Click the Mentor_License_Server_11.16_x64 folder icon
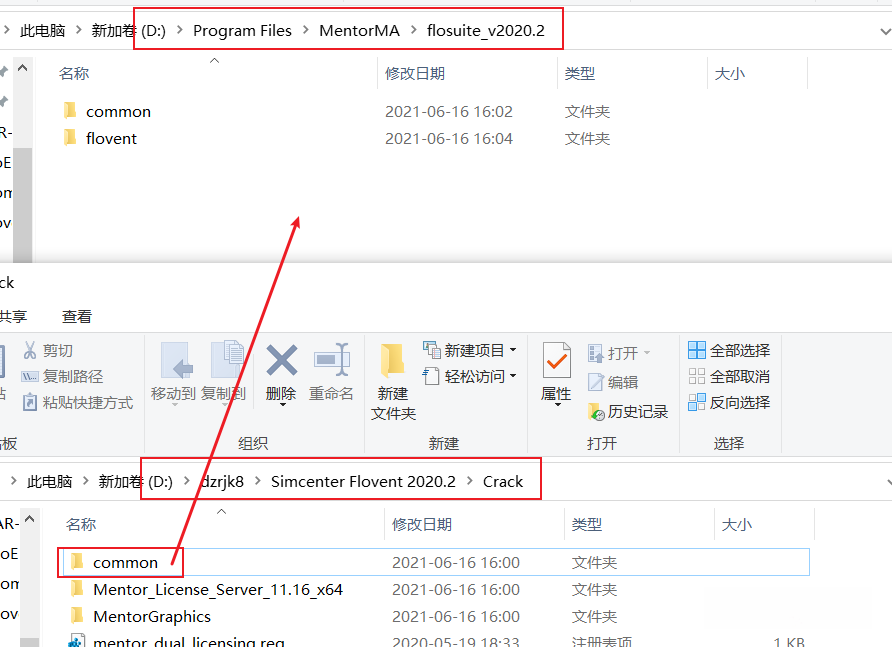This screenshot has height=647, width=892. pos(77,588)
